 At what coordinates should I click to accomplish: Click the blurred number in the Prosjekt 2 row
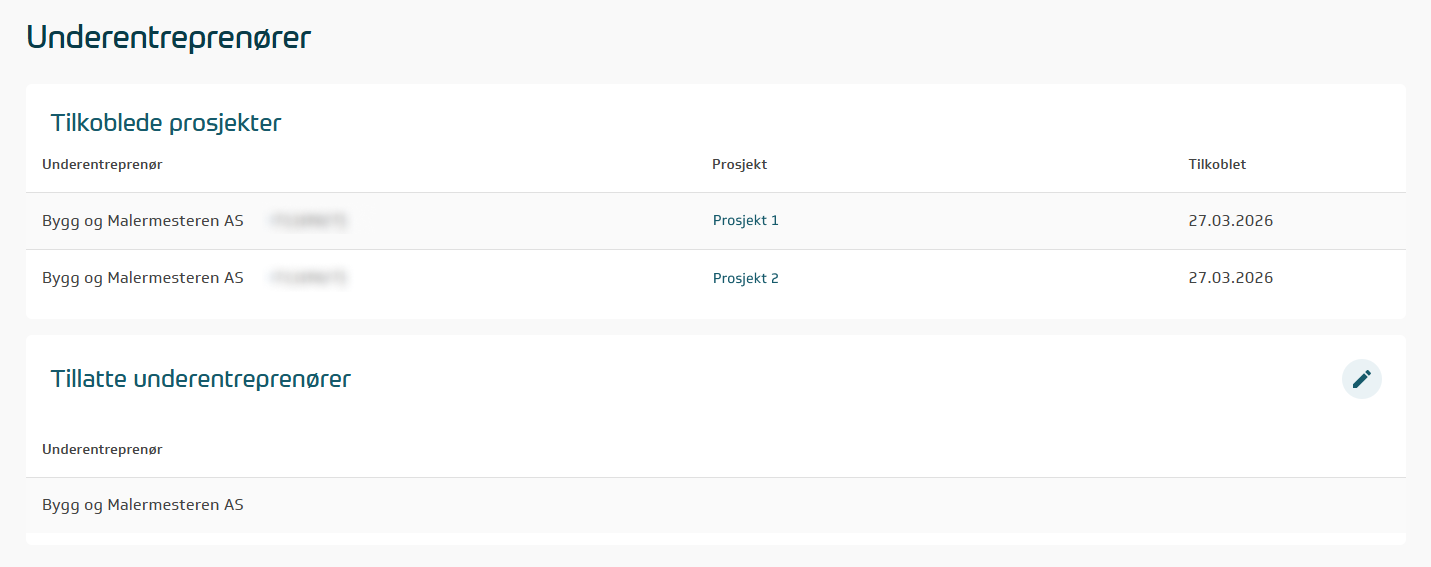pyautogui.click(x=308, y=278)
